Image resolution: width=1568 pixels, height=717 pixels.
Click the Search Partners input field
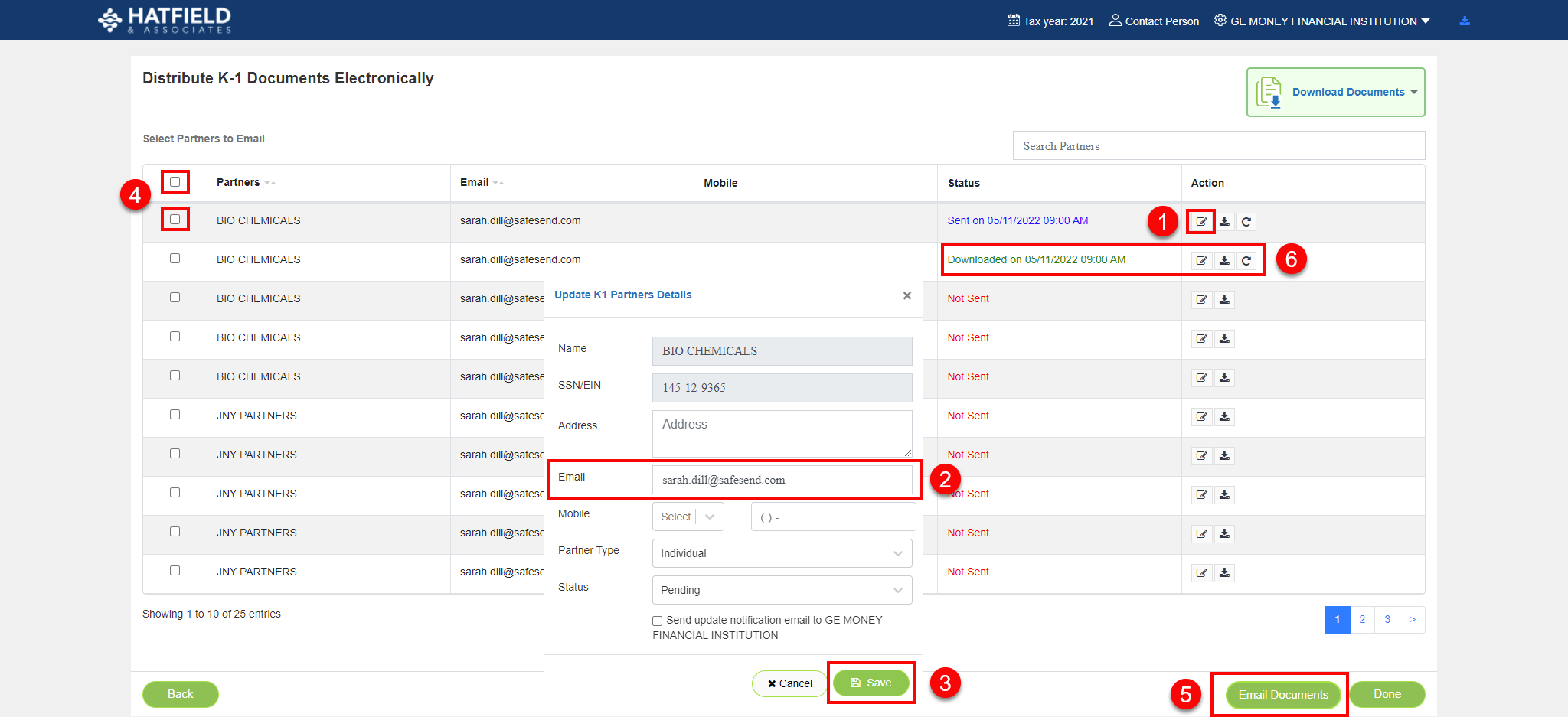click(x=1218, y=146)
